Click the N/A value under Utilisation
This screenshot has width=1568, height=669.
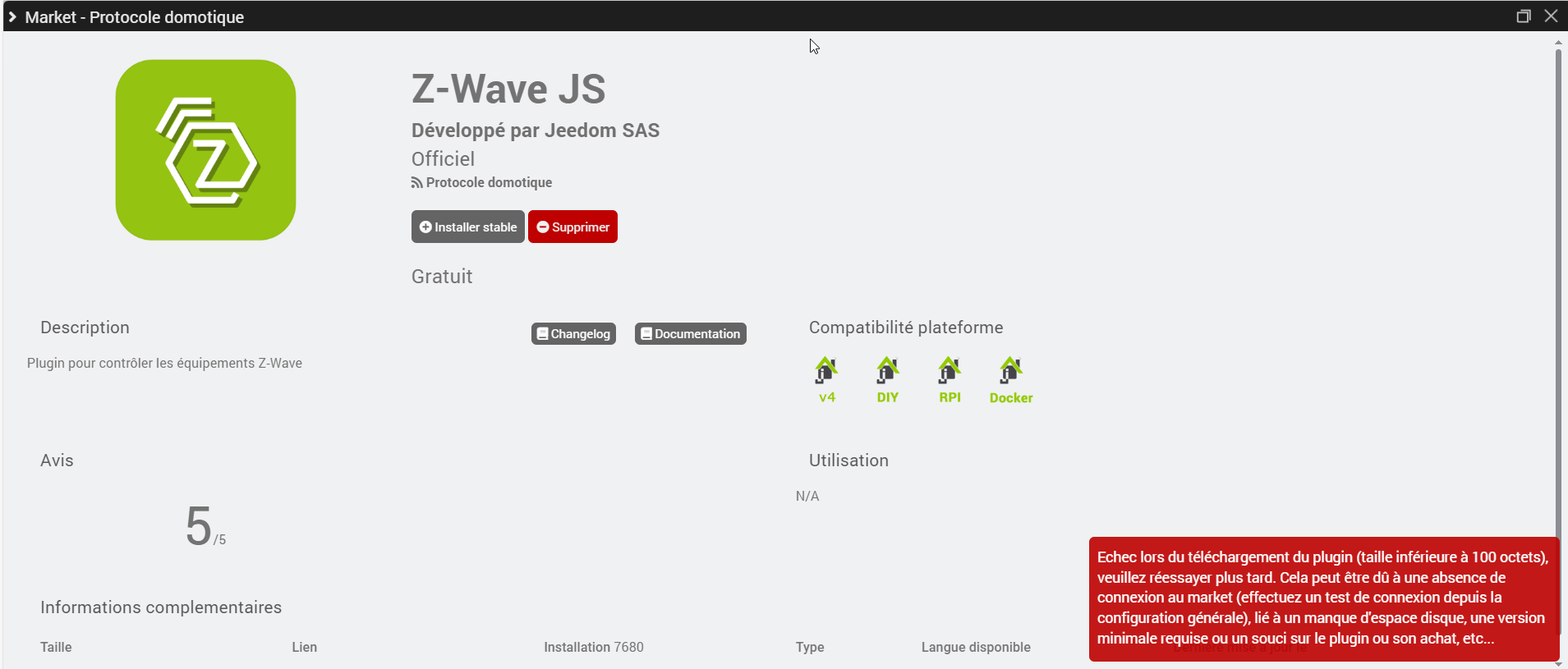click(807, 496)
